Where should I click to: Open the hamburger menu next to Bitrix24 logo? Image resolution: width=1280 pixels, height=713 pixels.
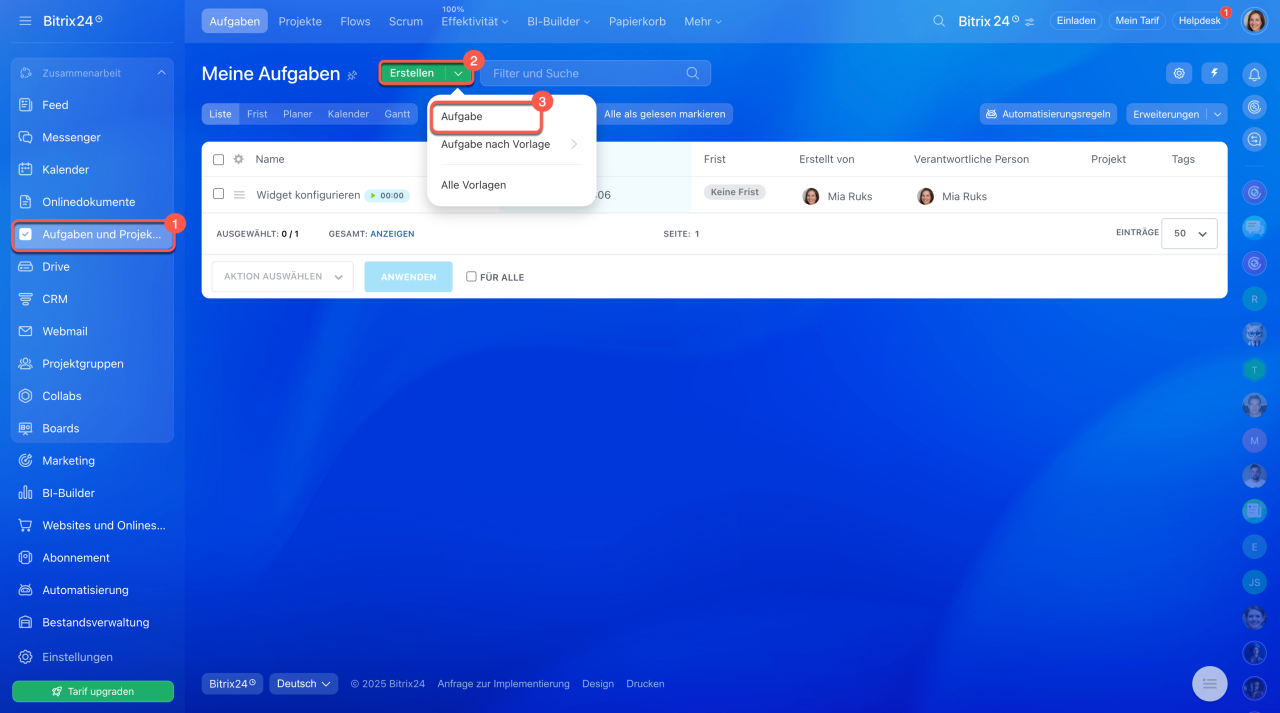[25, 21]
